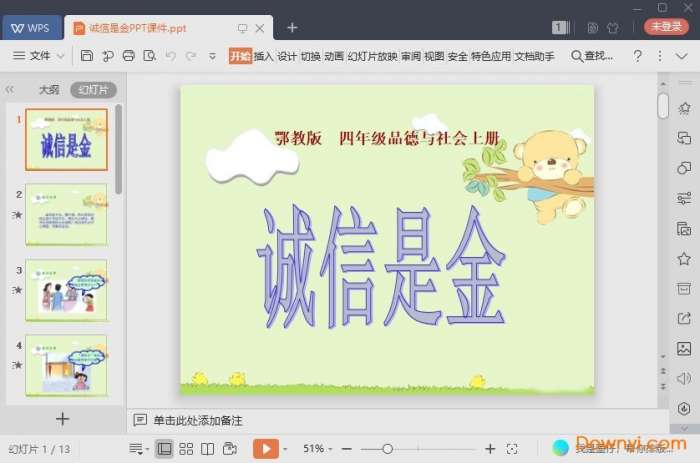This screenshot has height=463, width=700.
Task: Open the 切换 ribbon tab
Action: pos(310,56)
